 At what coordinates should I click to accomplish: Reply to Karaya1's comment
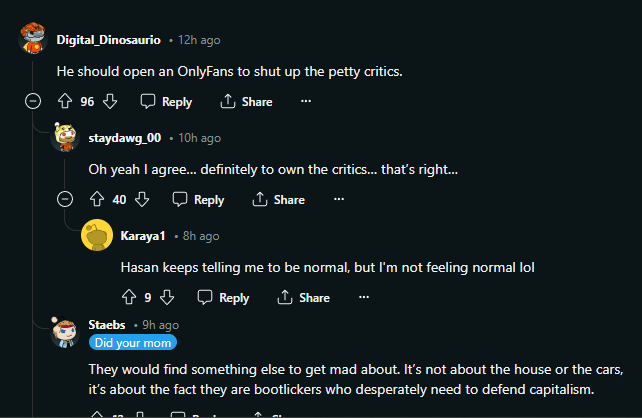224,297
